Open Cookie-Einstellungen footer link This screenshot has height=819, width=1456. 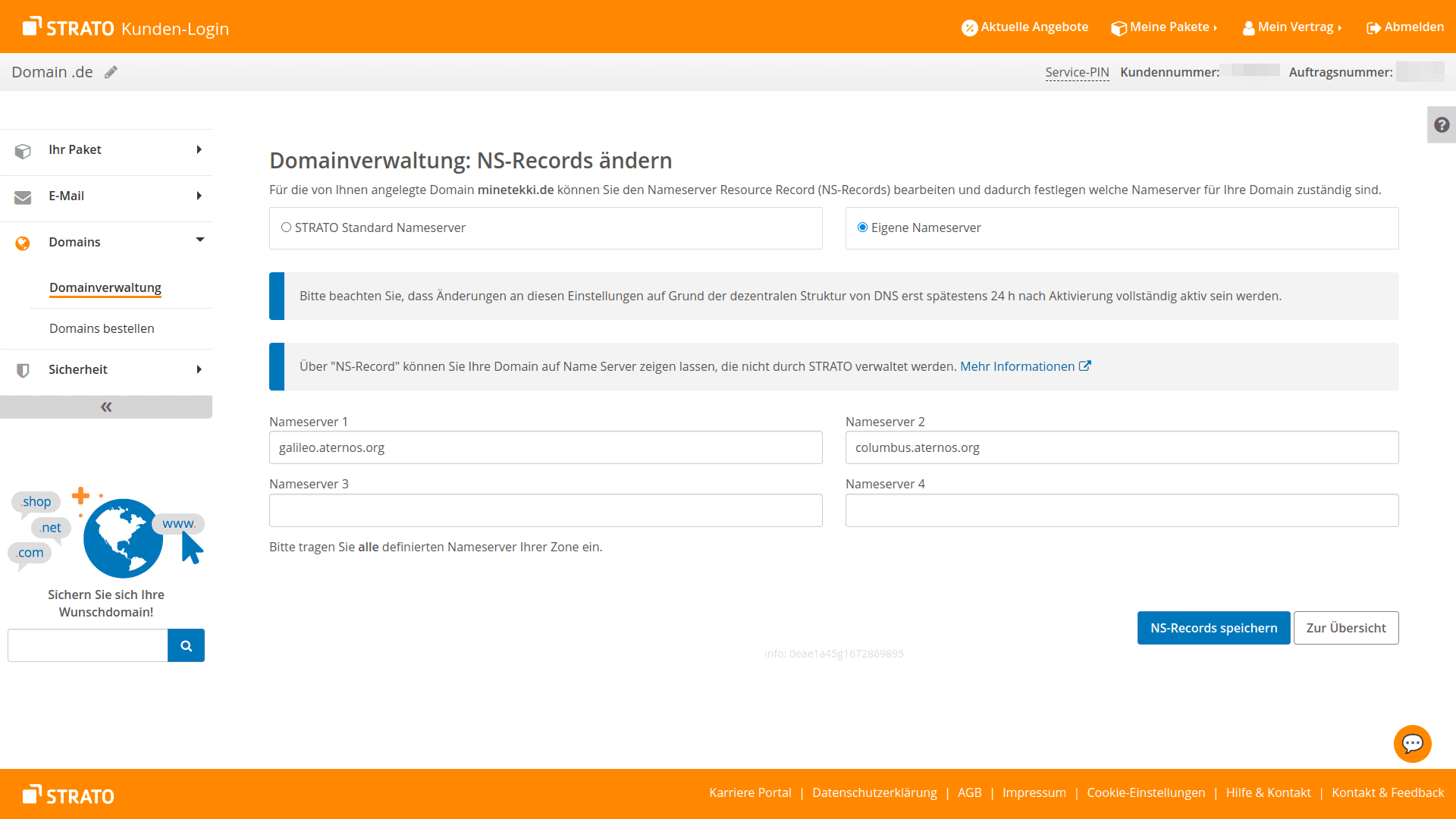pyautogui.click(x=1146, y=792)
